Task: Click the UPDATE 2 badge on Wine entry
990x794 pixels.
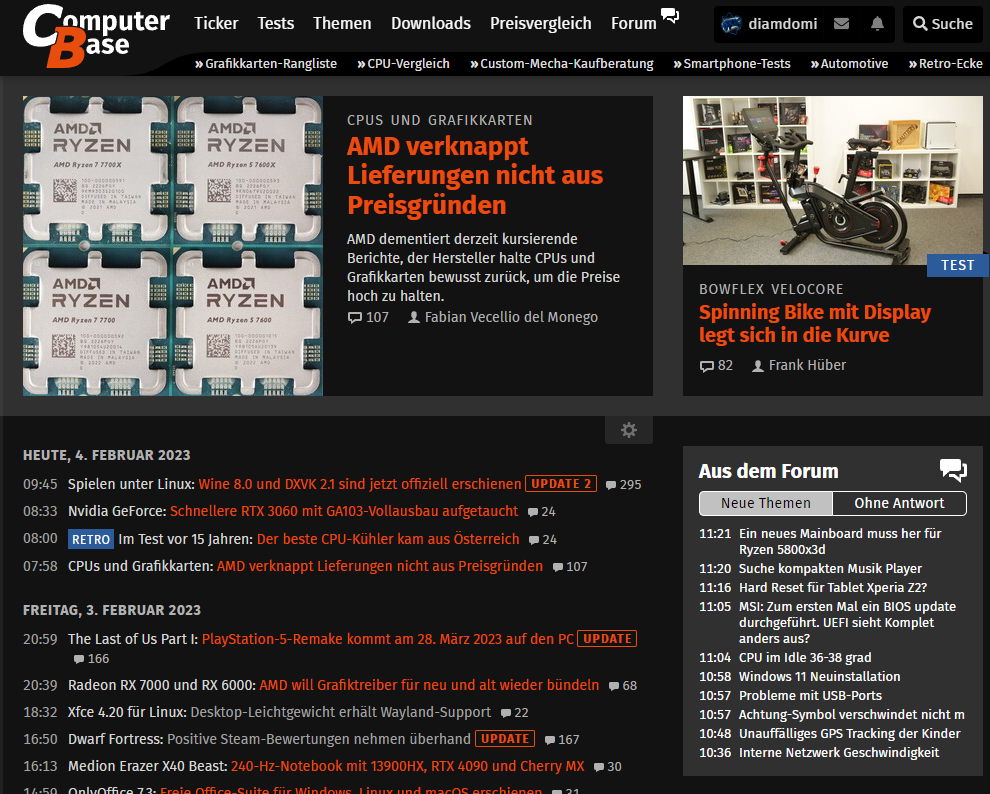Action: pyautogui.click(x=561, y=483)
